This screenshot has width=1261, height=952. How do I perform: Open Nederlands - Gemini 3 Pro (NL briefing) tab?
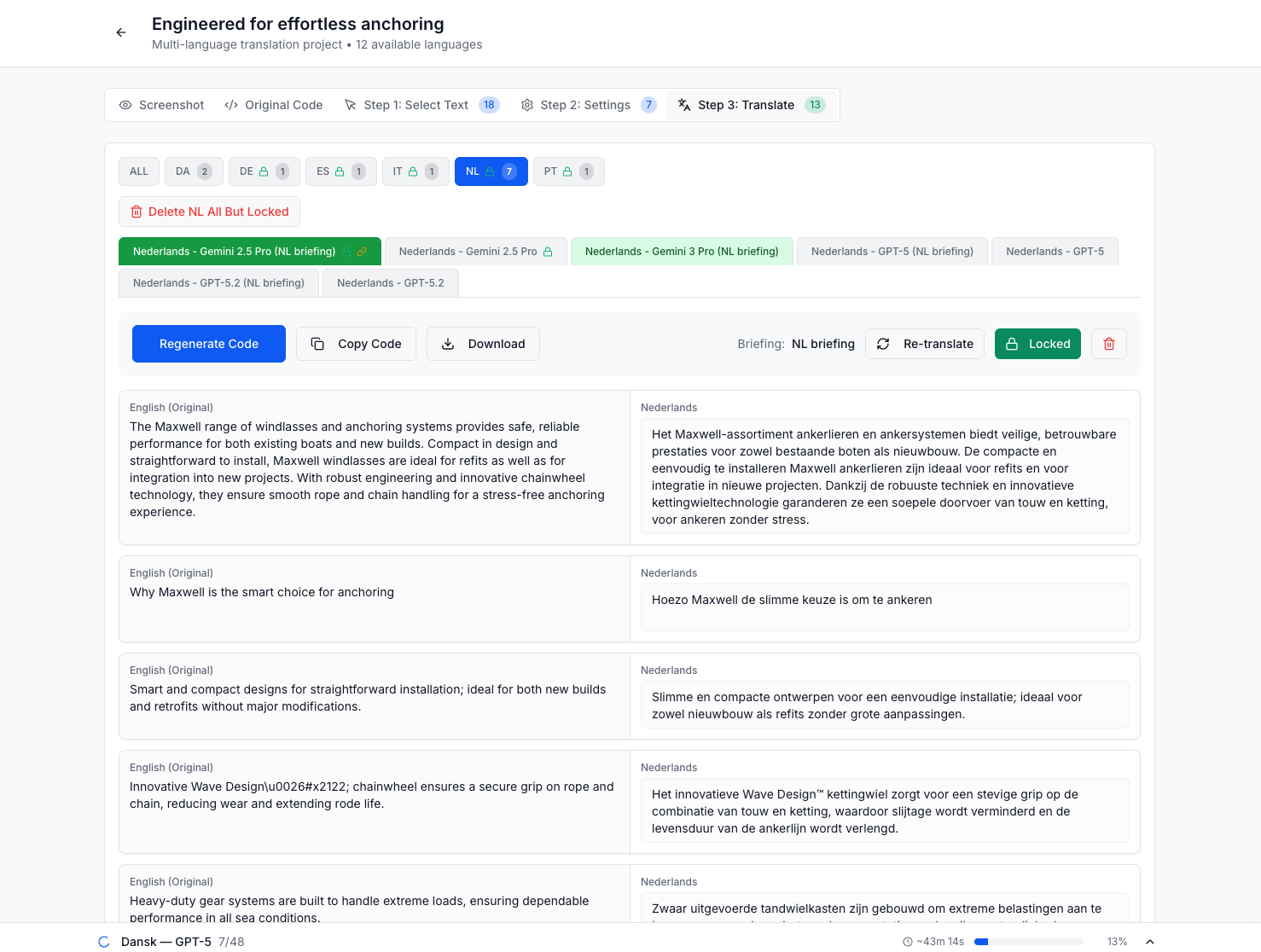click(x=682, y=252)
